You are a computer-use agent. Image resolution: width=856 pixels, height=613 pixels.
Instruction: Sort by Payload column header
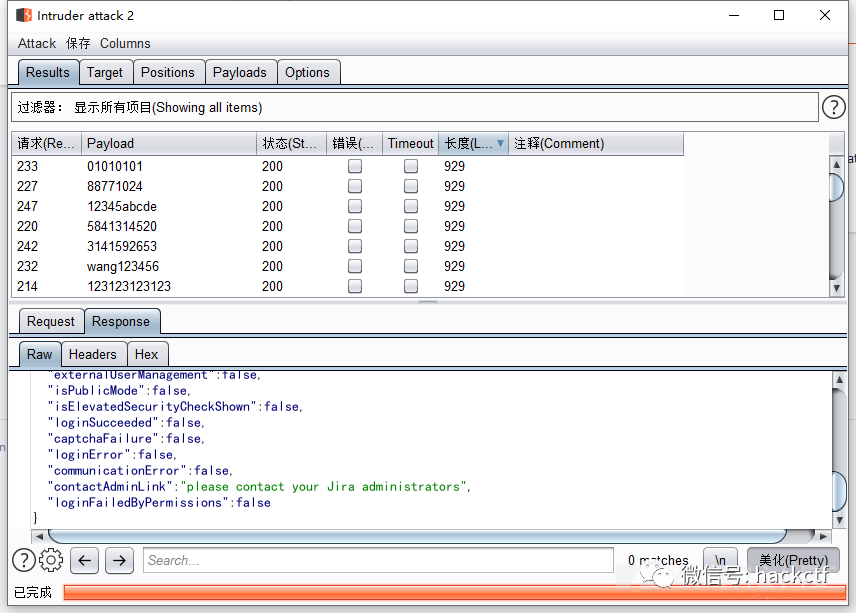tap(169, 144)
